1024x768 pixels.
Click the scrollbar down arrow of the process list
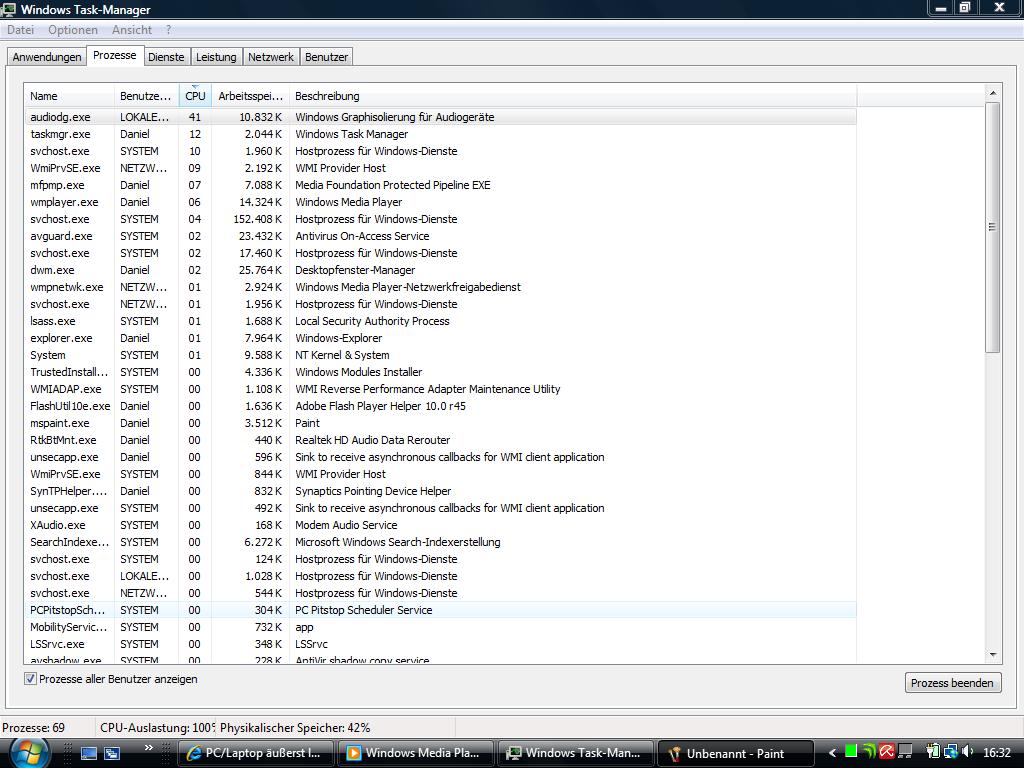point(993,655)
